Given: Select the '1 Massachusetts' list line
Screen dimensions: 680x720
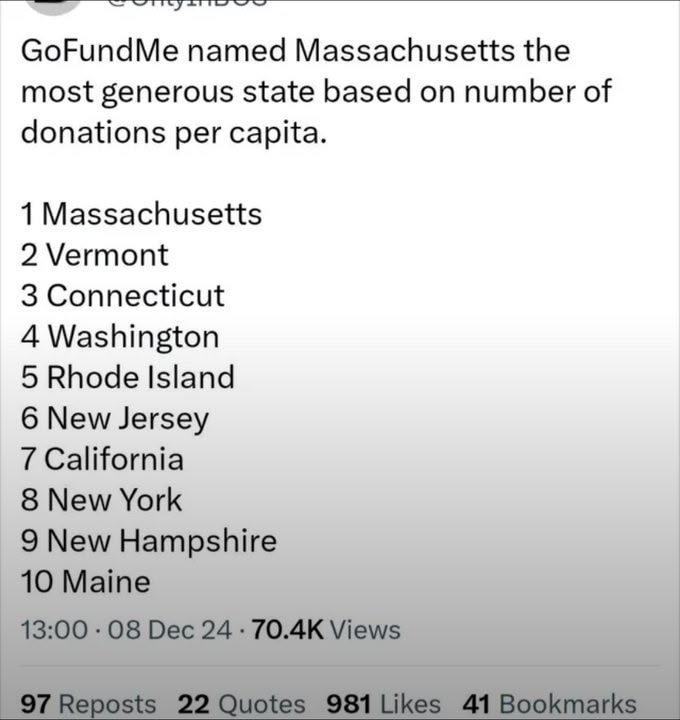Looking at the screenshot, I should click(x=141, y=214).
